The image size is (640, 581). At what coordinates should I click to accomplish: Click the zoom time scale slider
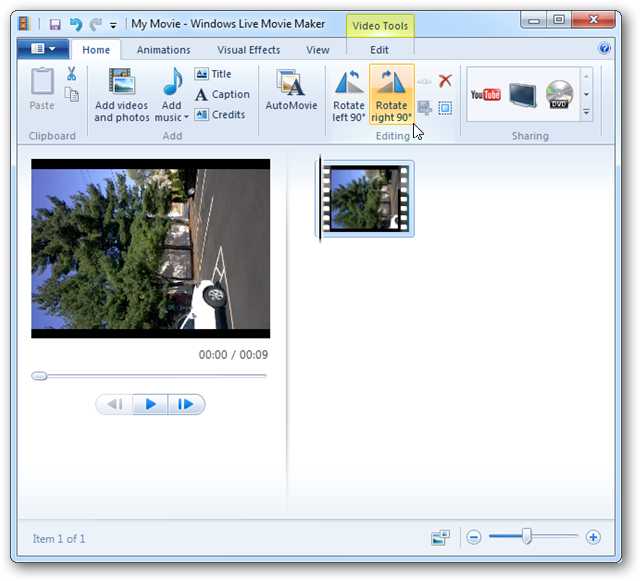(526, 538)
